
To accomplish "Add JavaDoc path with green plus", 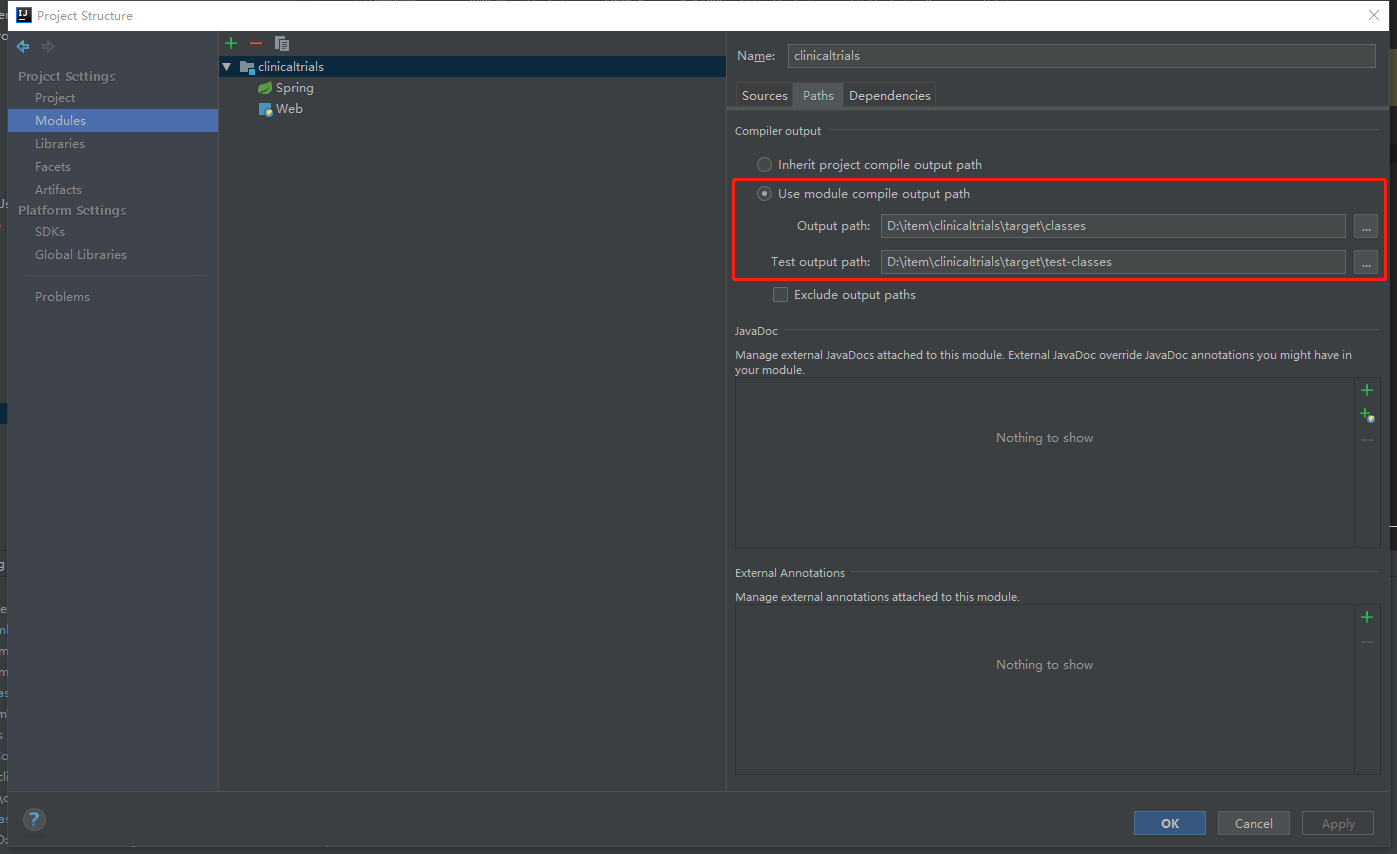I will click(1367, 390).
